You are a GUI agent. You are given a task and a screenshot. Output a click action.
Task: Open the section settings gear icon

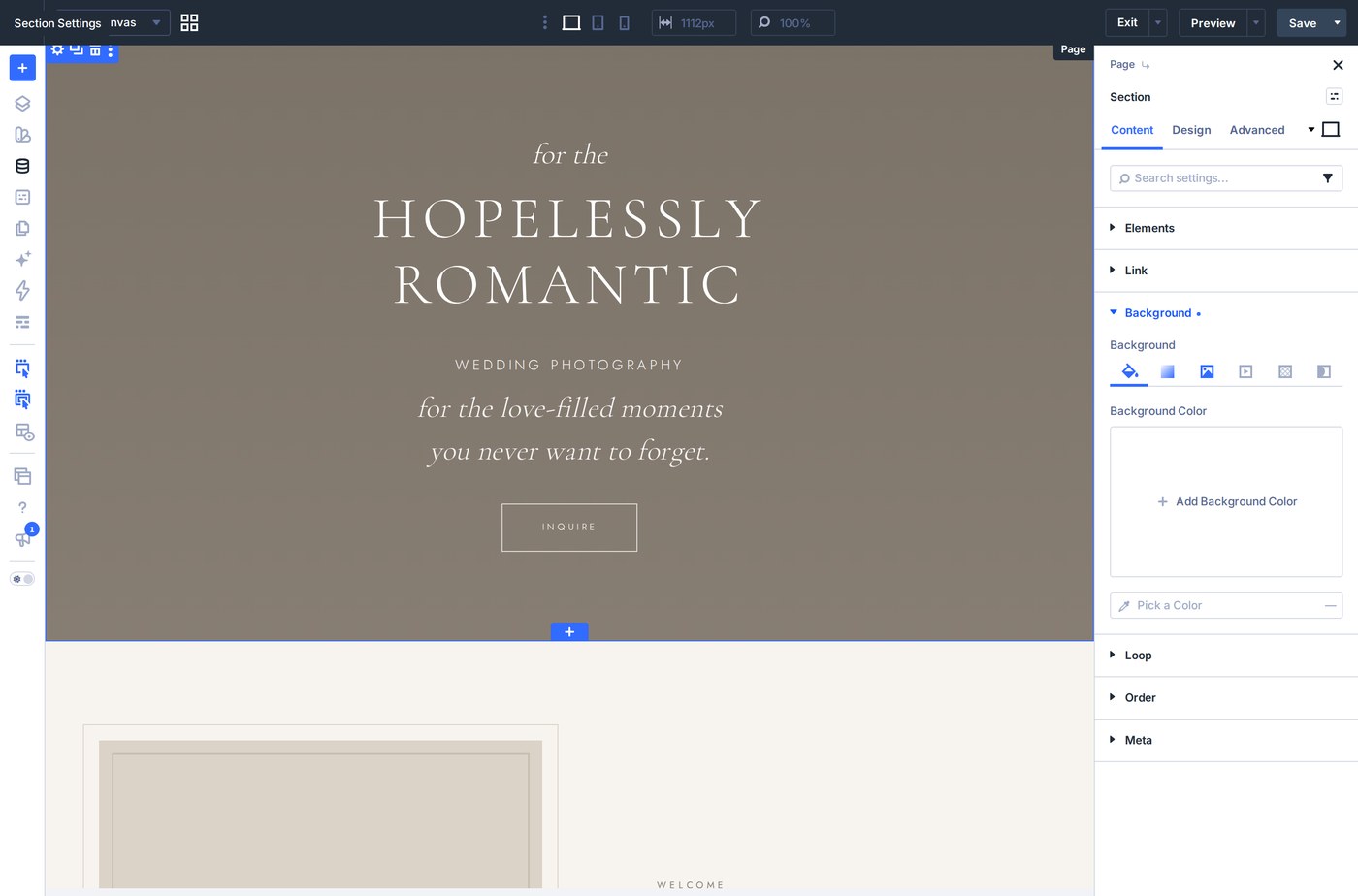(x=57, y=49)
